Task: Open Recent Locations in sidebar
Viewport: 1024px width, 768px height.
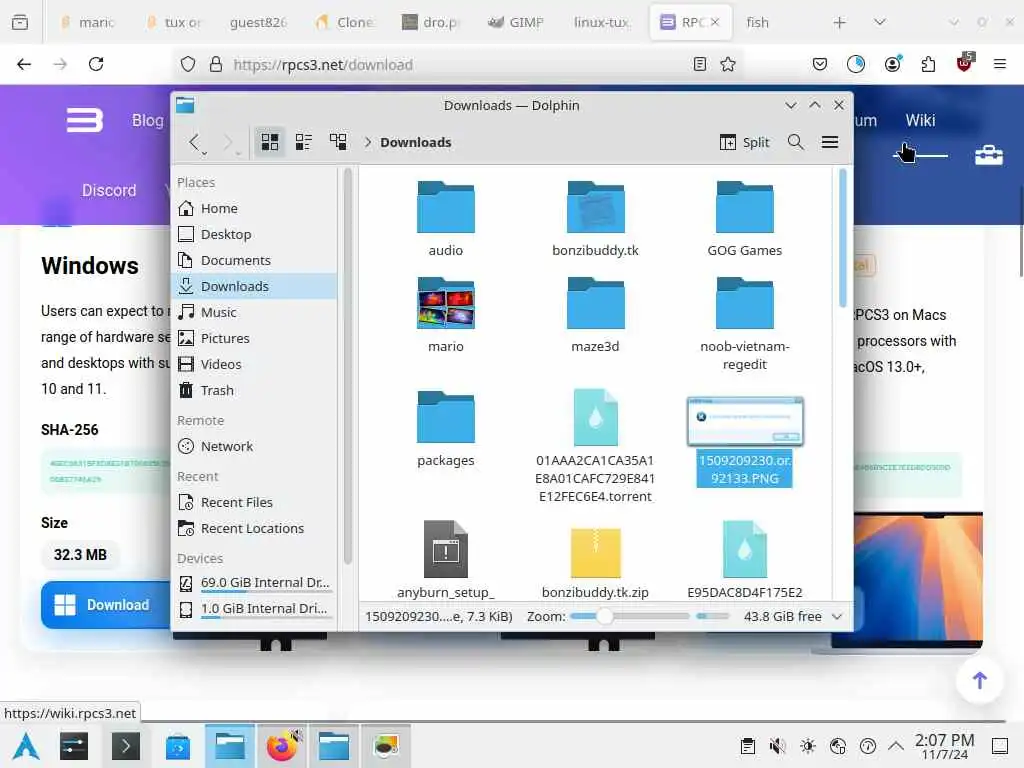Action: (255, 528)
